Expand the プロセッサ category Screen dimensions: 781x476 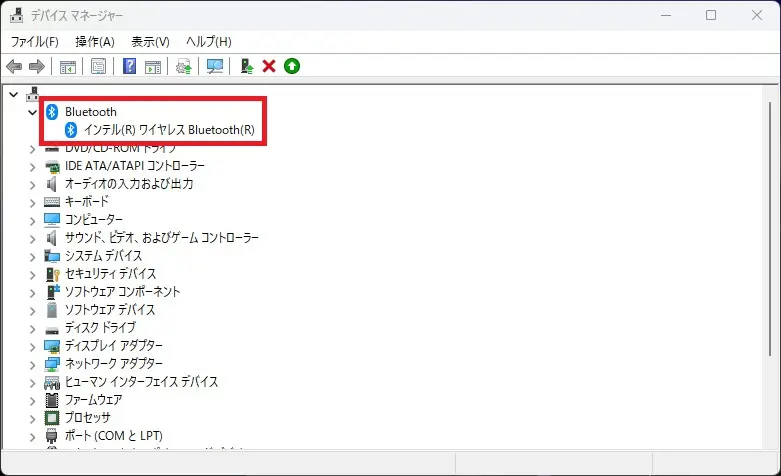pyautogui.click(x=32, y=419)
